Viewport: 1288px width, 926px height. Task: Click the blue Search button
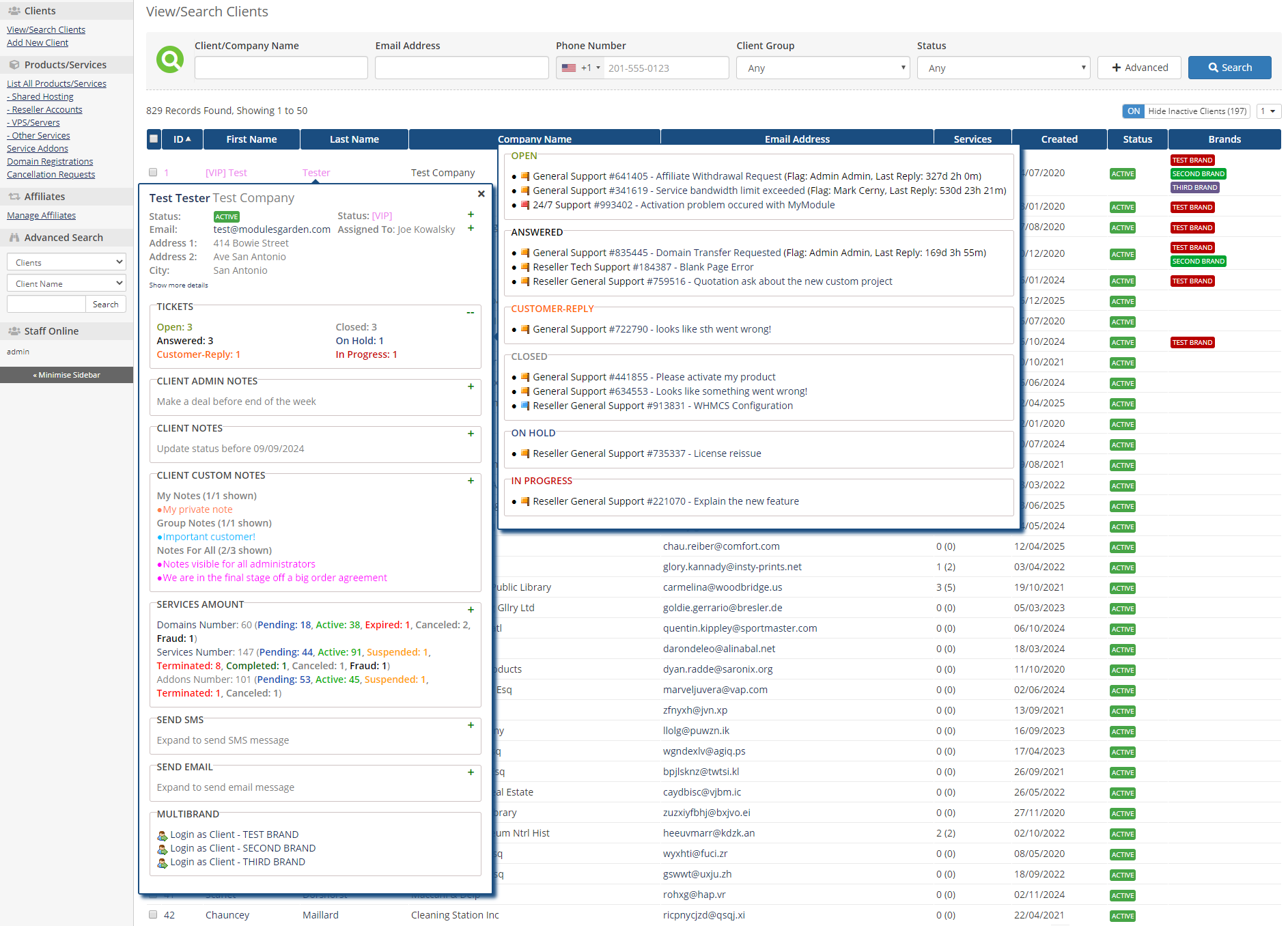pos(1229,68)
